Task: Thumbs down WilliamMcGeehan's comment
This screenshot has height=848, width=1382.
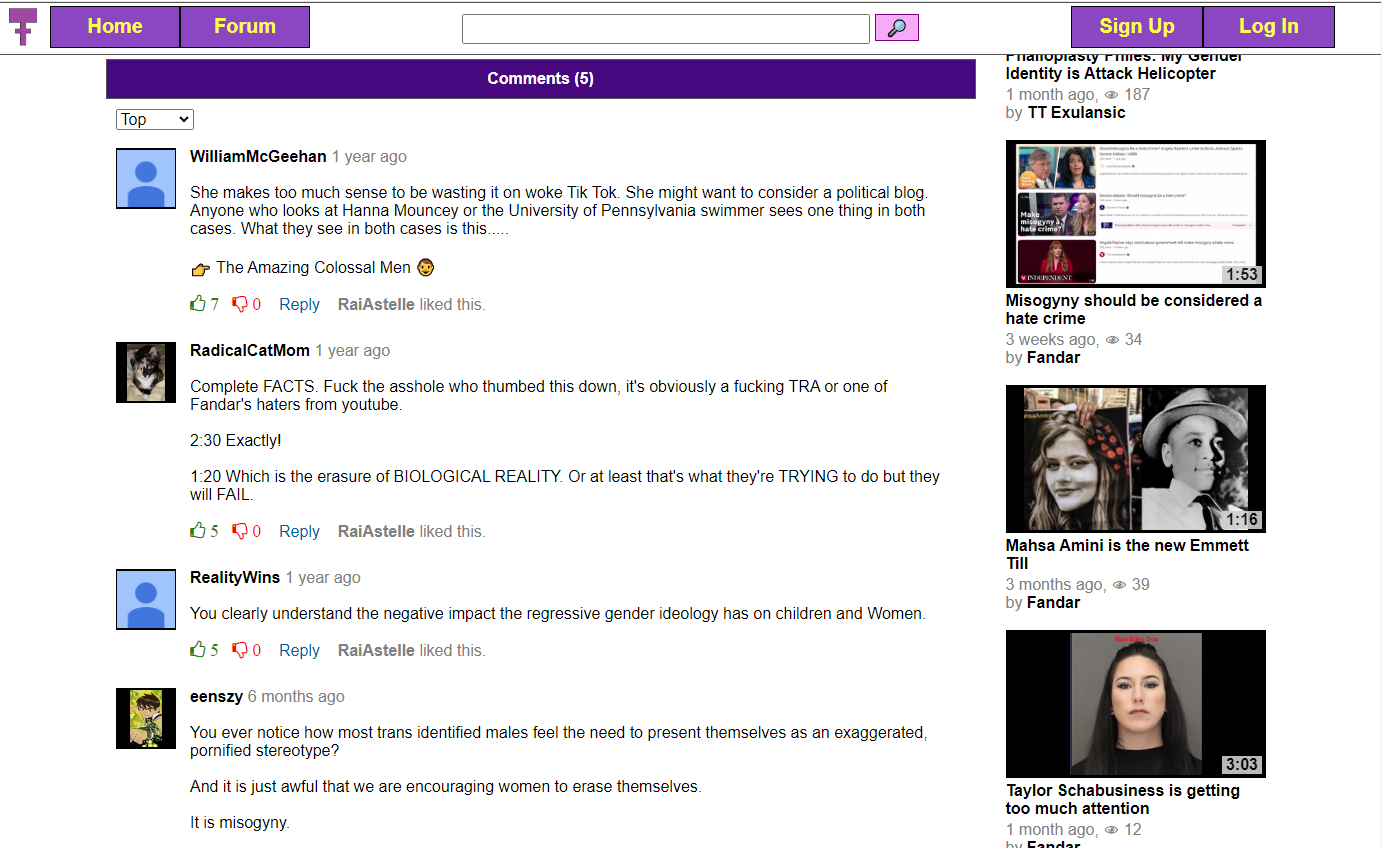Action: tap(240, 304)
